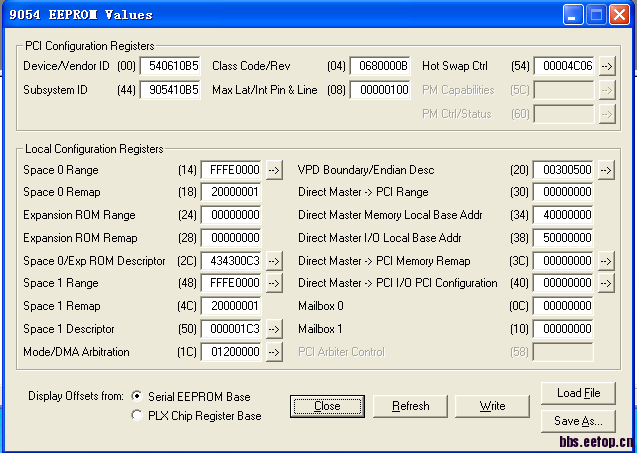Select Serial EEPROM Base radio option
This screenshot has height=453, width=637.
[137, 396]
